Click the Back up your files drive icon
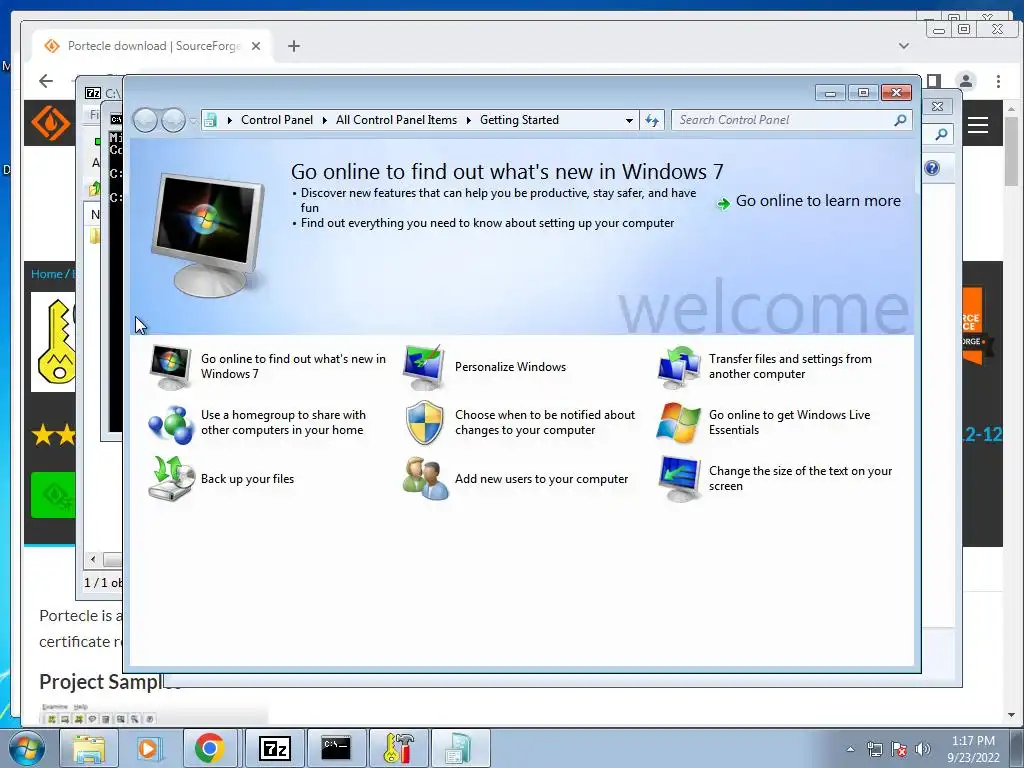1024x768 pixels. (x=171, y=479)
